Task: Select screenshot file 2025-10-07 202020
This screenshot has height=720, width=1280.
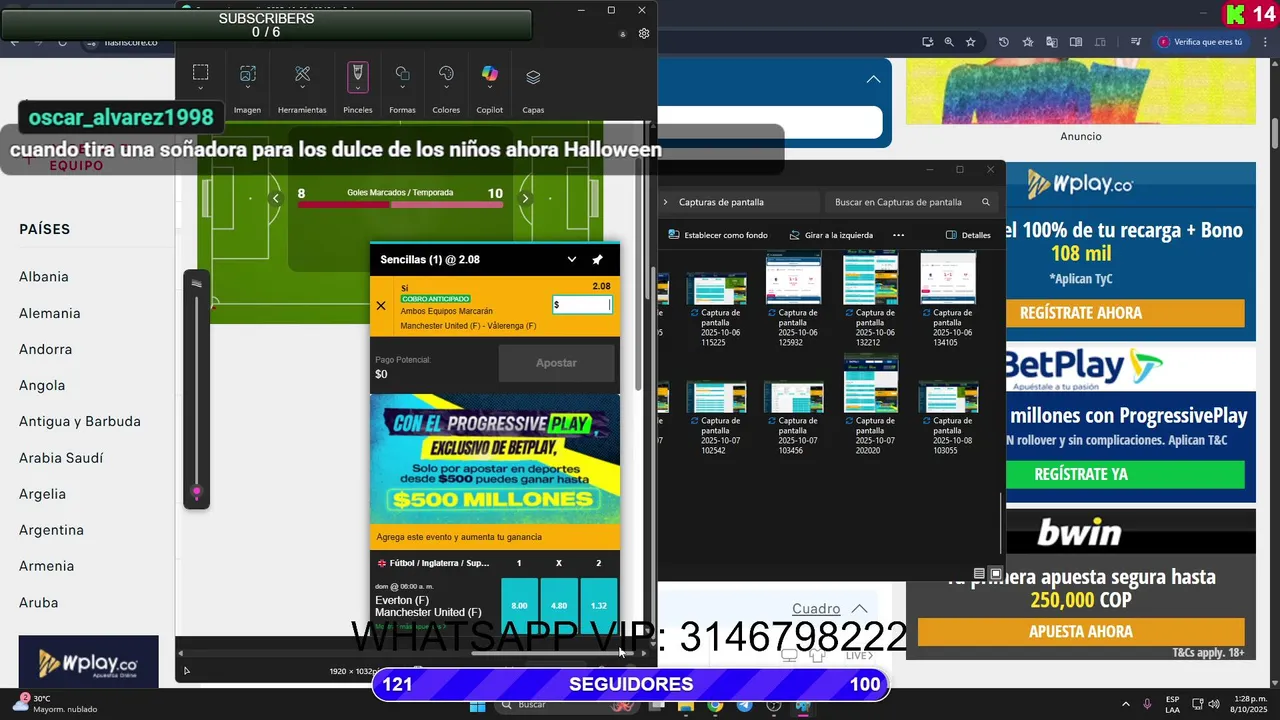Action: (870, 405)
